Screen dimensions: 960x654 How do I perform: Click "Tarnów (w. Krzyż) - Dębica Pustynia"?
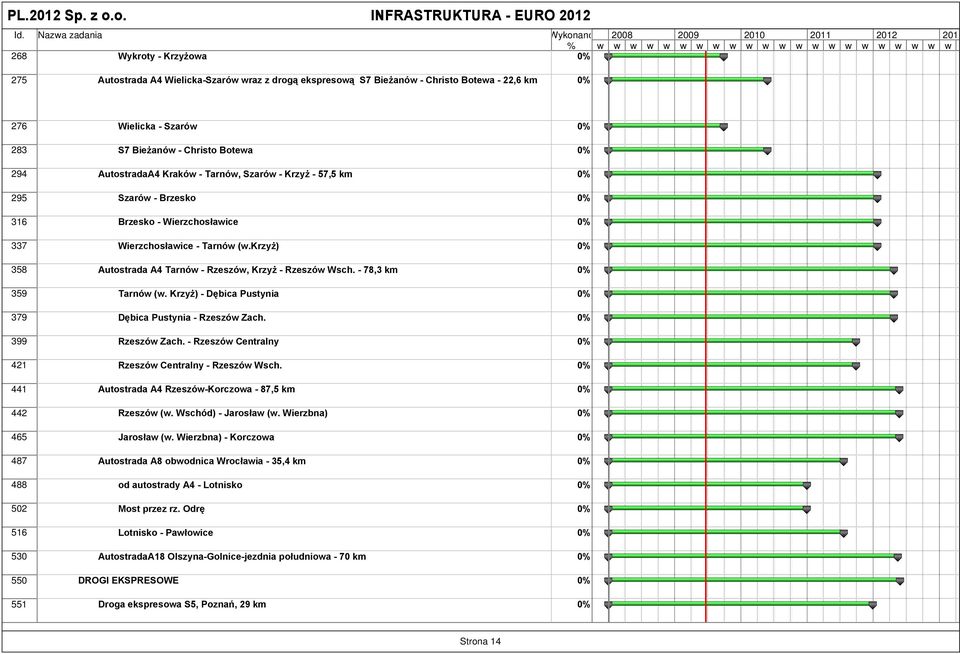[x=198, y=294]
